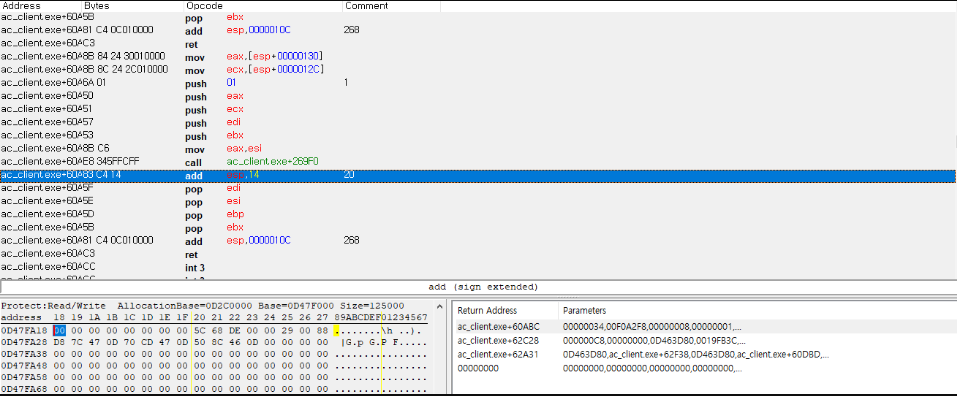Select hex byte '29' in the first row
This screenshot has height=396, width=957.
287,330
